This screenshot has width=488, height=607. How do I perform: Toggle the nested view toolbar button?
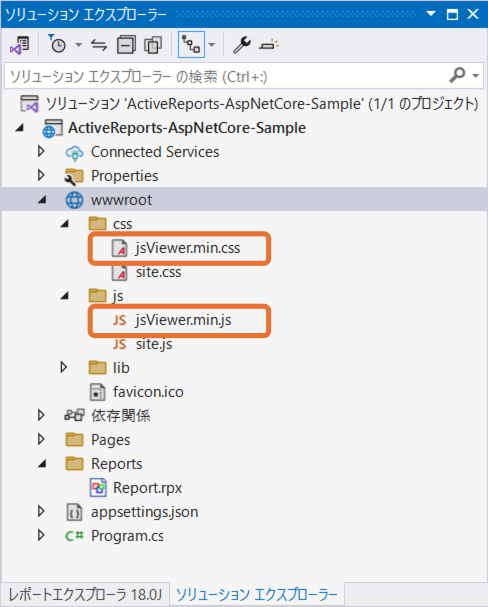pos(191,45)
